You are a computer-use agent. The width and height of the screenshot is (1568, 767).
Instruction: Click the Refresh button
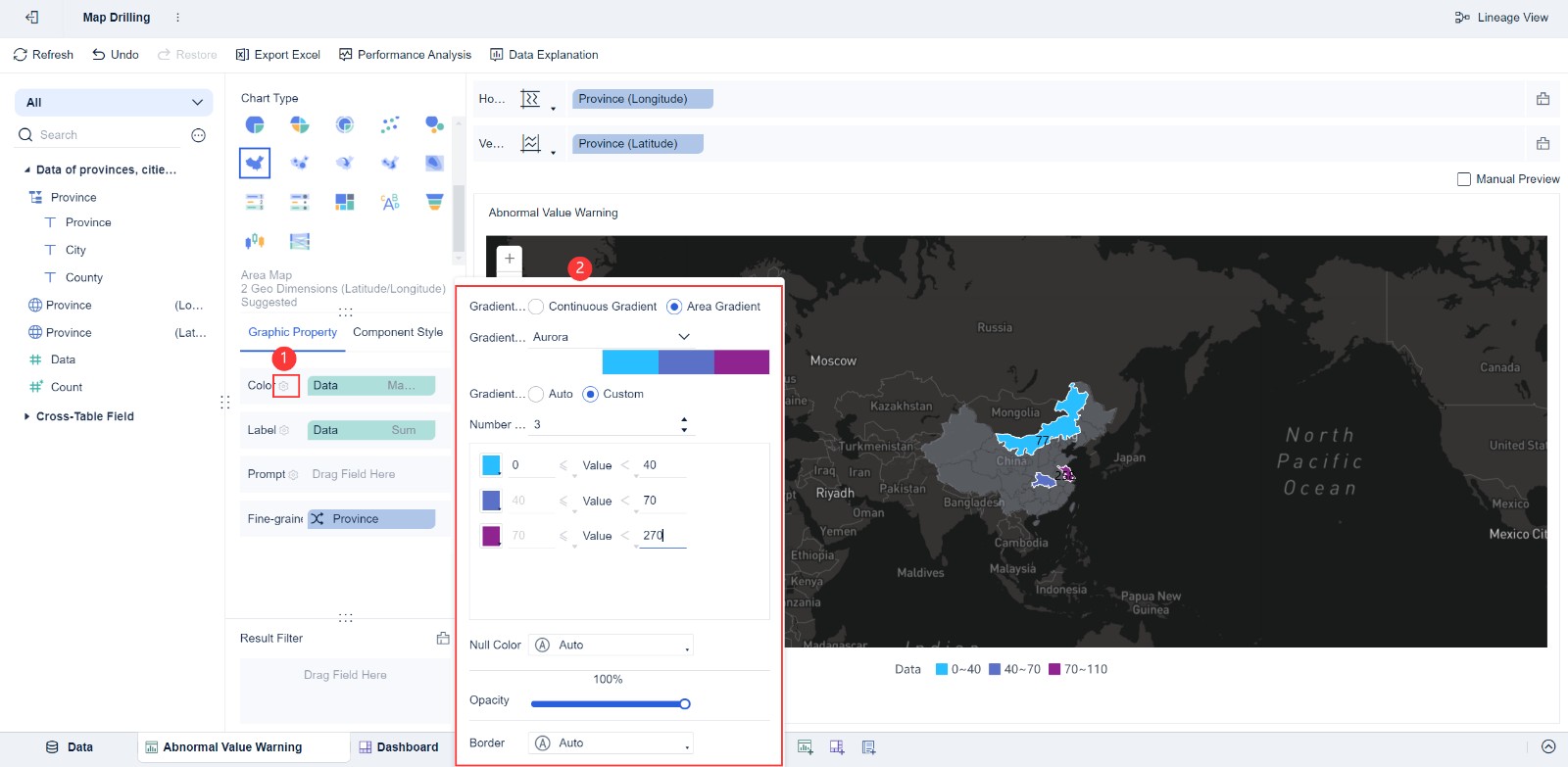click(x=43, y=55)
